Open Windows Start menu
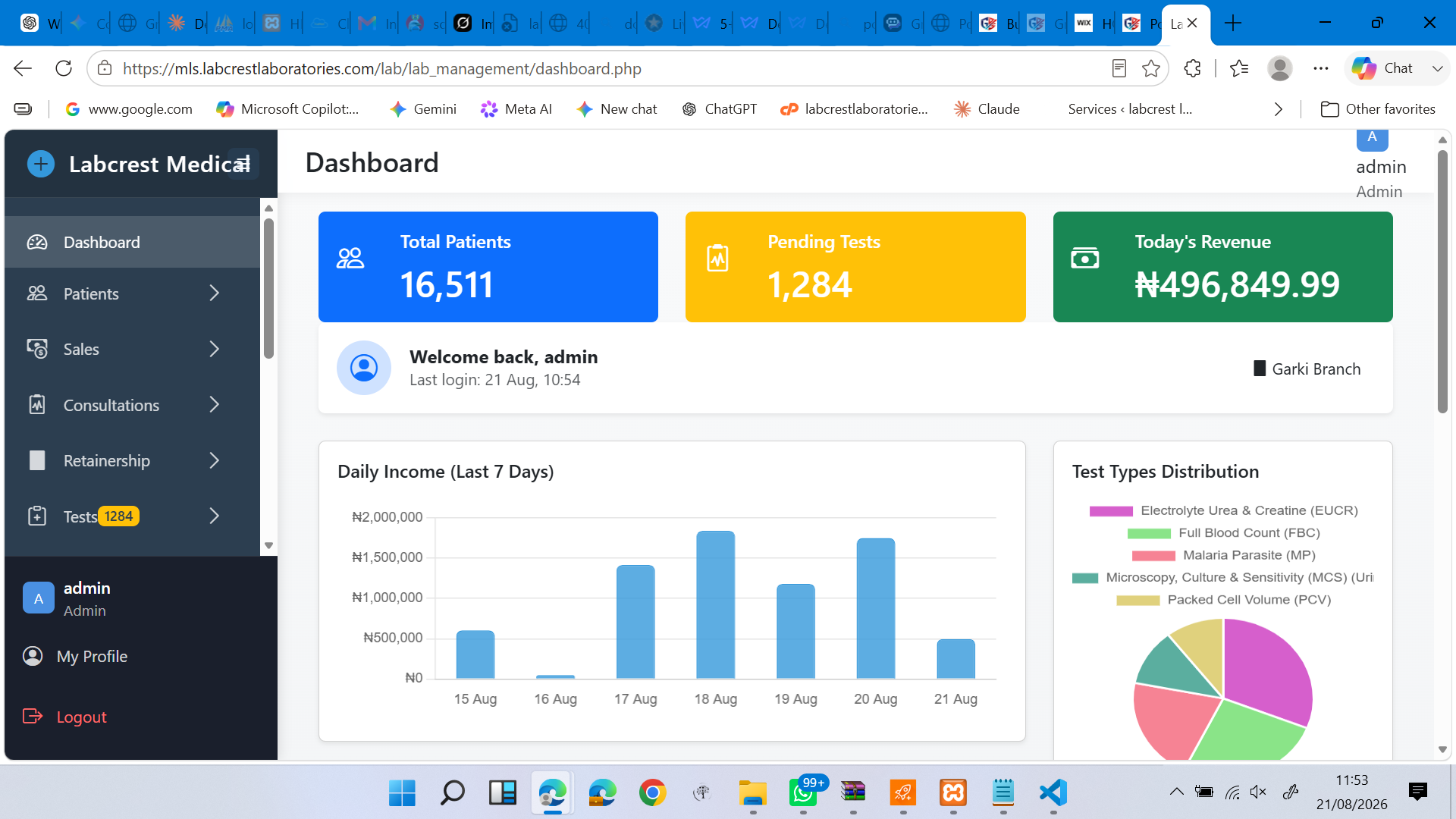This screenshot has width=1456, height=819. 402,793
